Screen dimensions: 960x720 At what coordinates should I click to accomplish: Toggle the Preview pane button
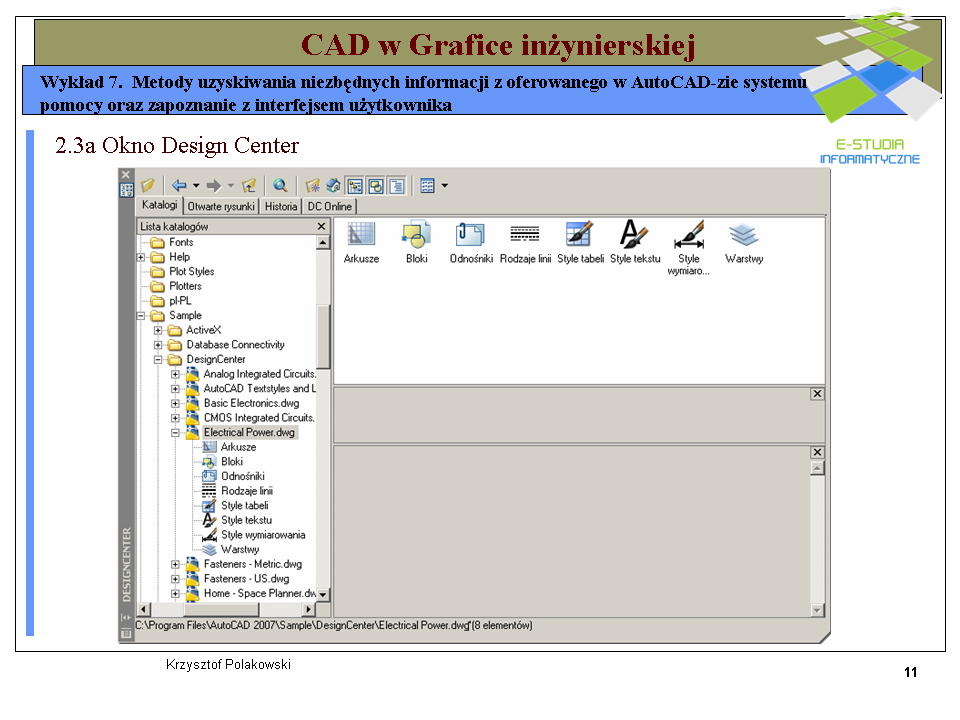coord(376,185)
